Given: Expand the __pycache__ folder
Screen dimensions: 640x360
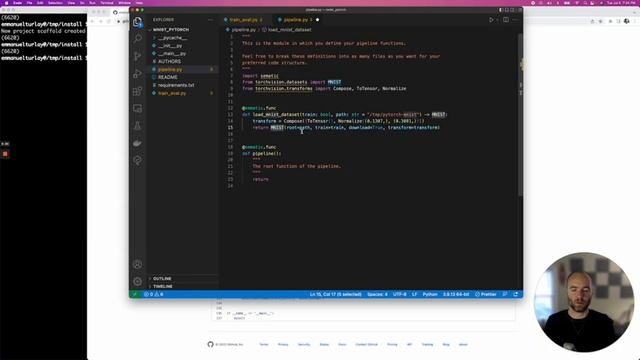Looking at the screenshot, I should tap(172, 38).
